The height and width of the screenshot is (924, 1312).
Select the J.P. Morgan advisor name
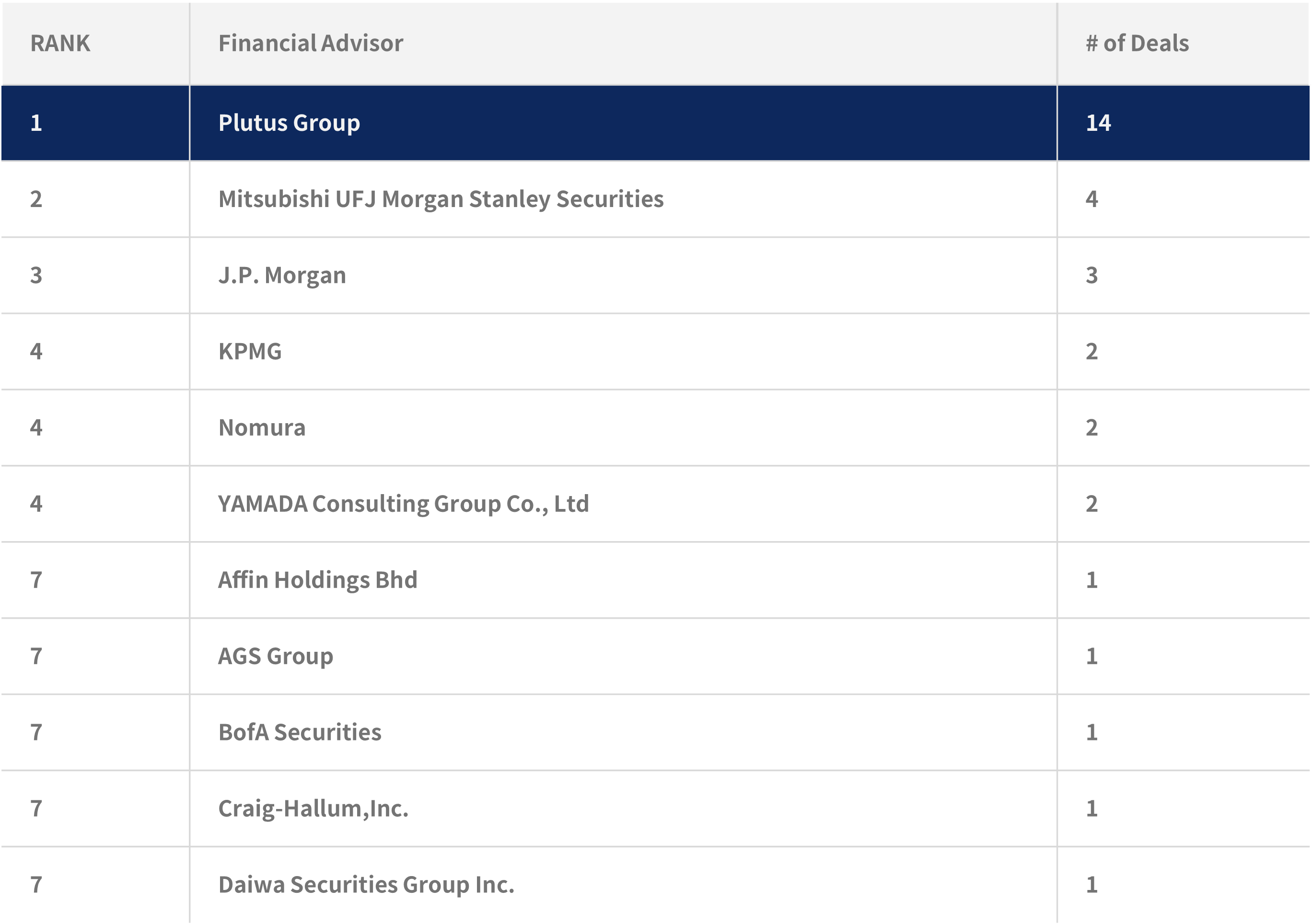pyautogui.click(x=282, y=276)
